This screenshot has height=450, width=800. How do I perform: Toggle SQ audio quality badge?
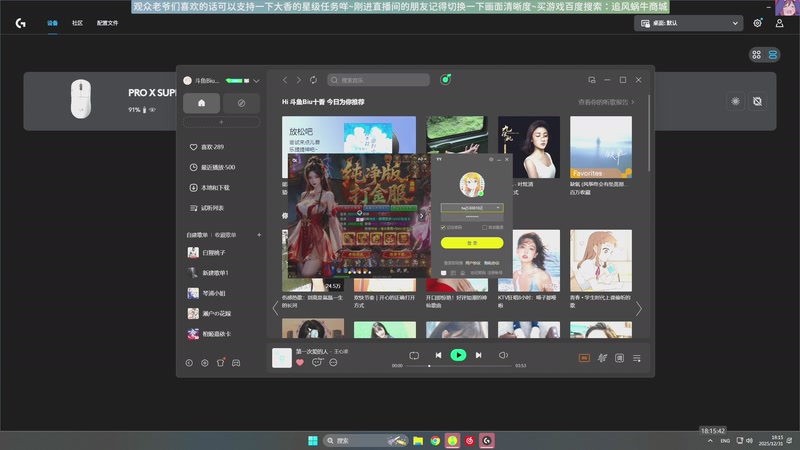(x=584, y=358)
